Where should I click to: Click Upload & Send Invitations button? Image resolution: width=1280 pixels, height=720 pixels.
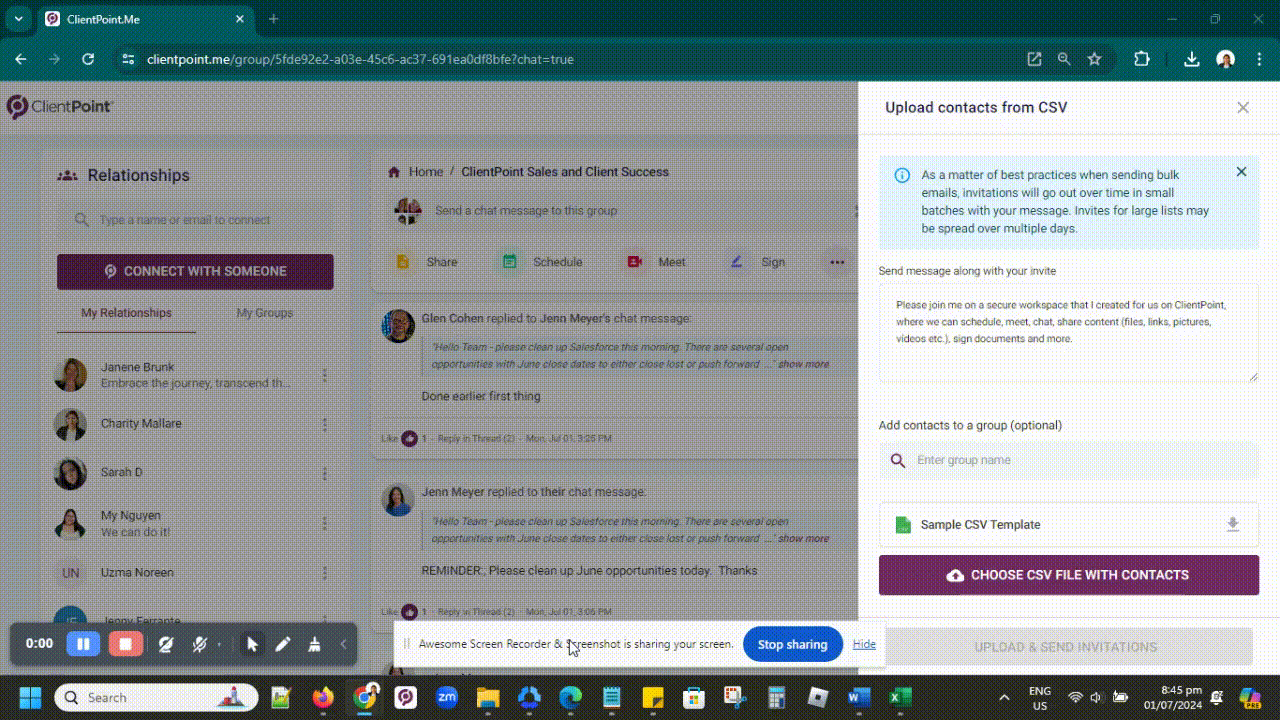(x=1066, y=647)
